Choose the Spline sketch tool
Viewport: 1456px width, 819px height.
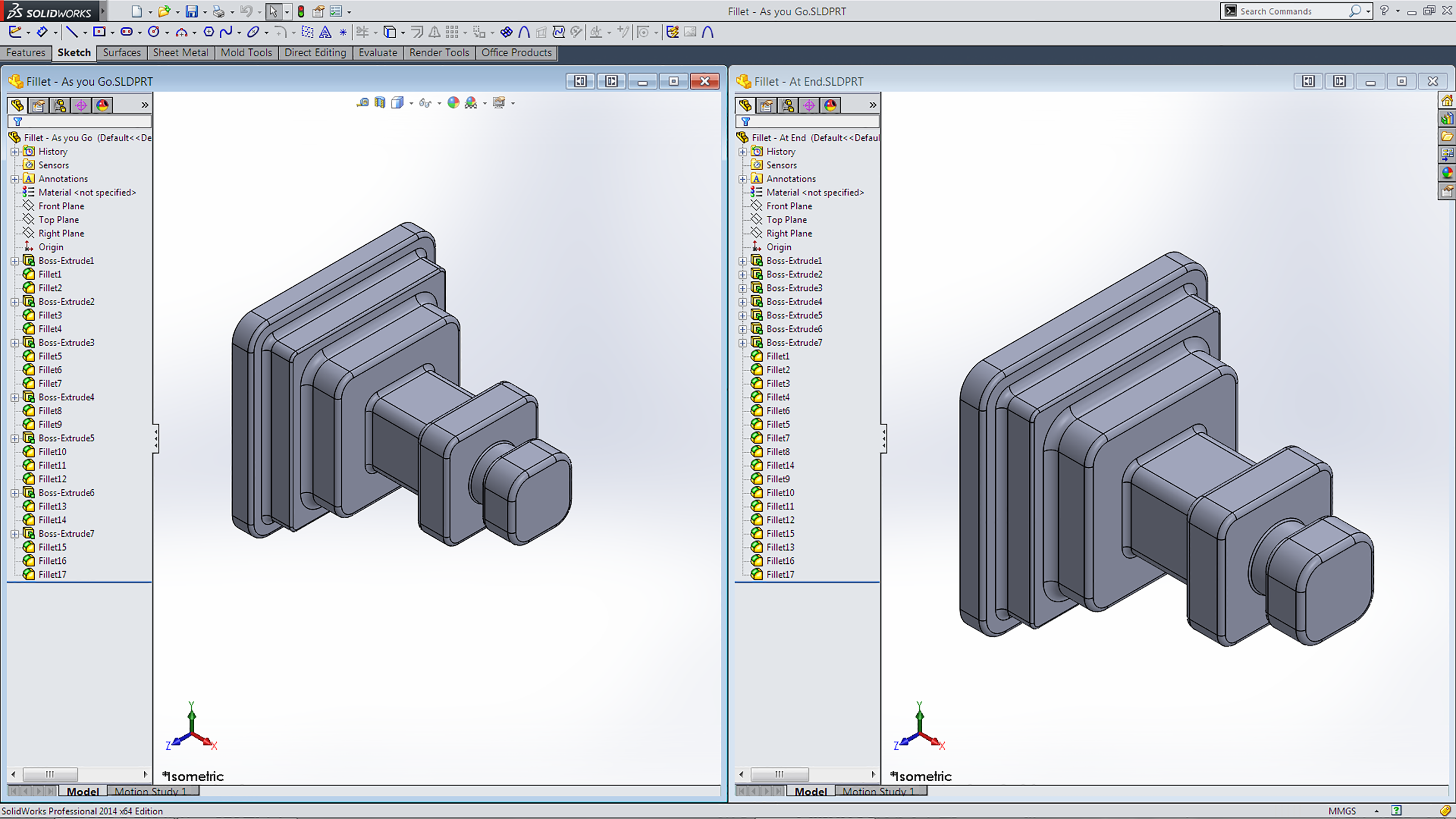pos(226,32)
